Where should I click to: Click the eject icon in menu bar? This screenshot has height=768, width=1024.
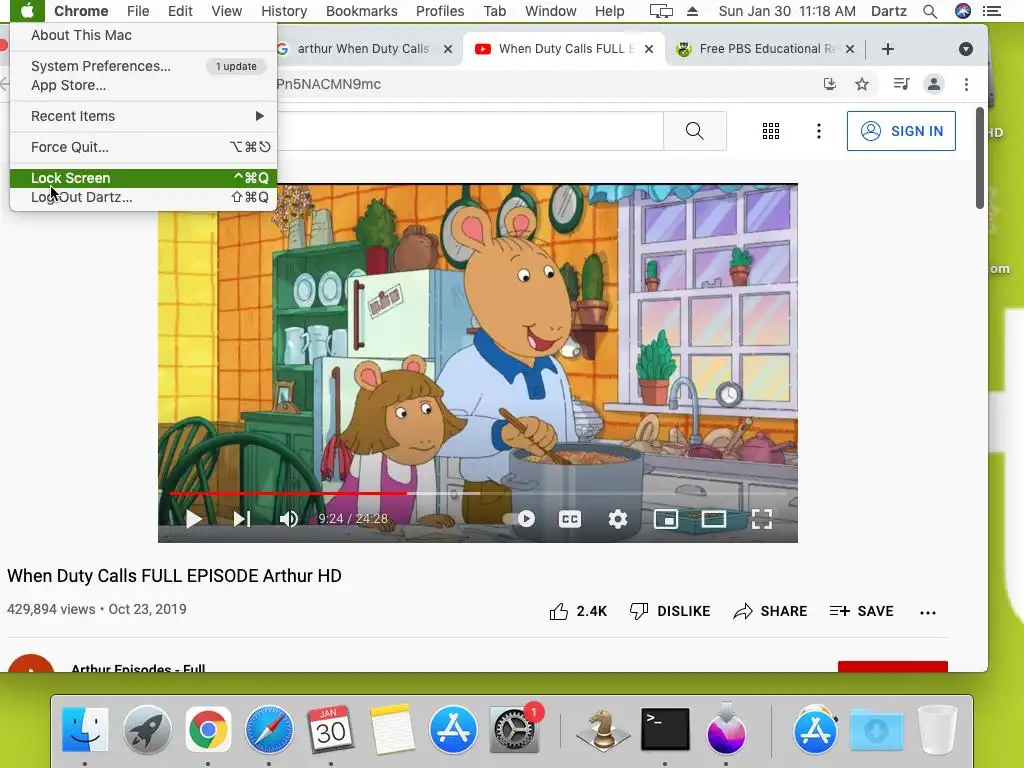coord(692,11)
